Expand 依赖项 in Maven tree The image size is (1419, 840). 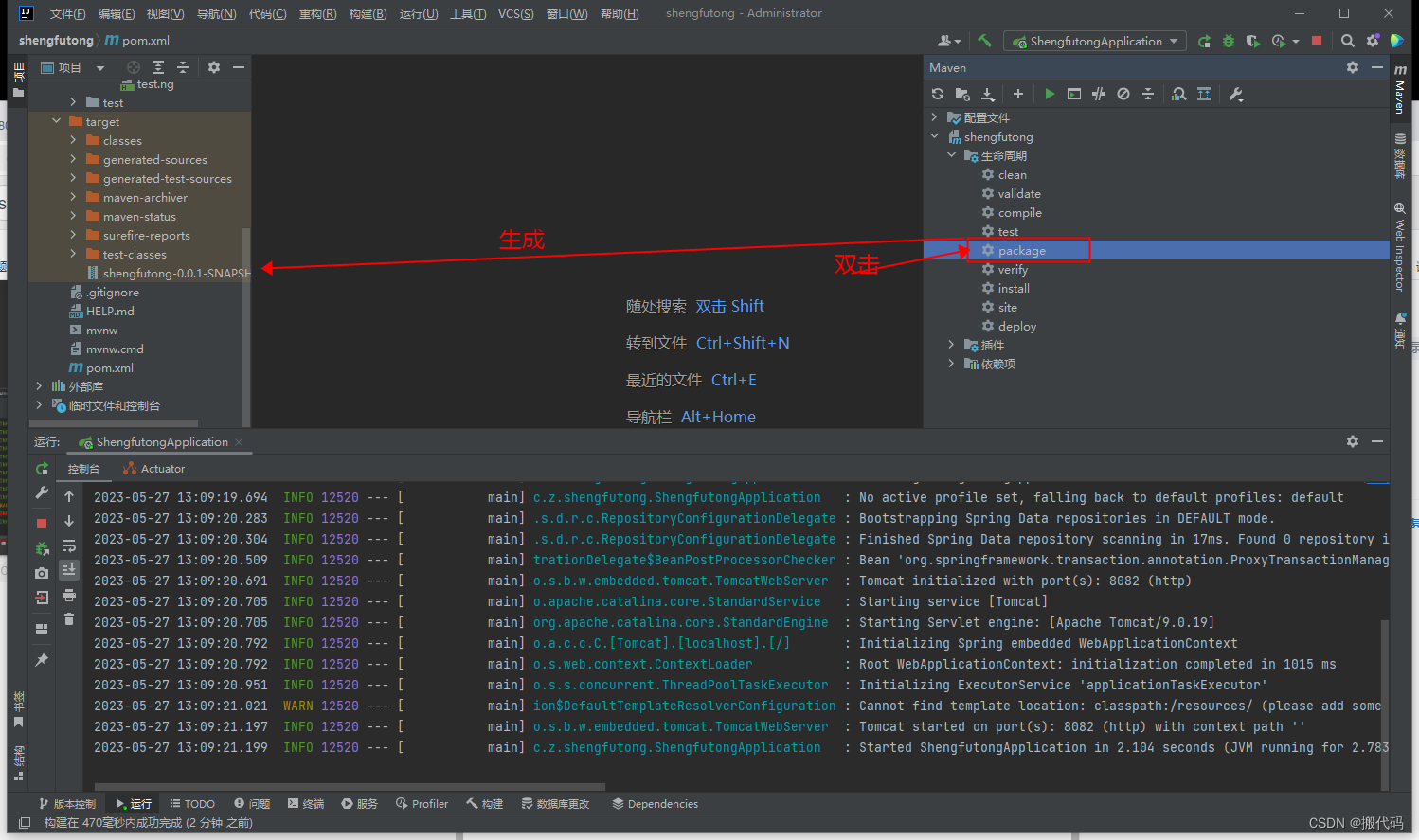[x=952, y=364]
